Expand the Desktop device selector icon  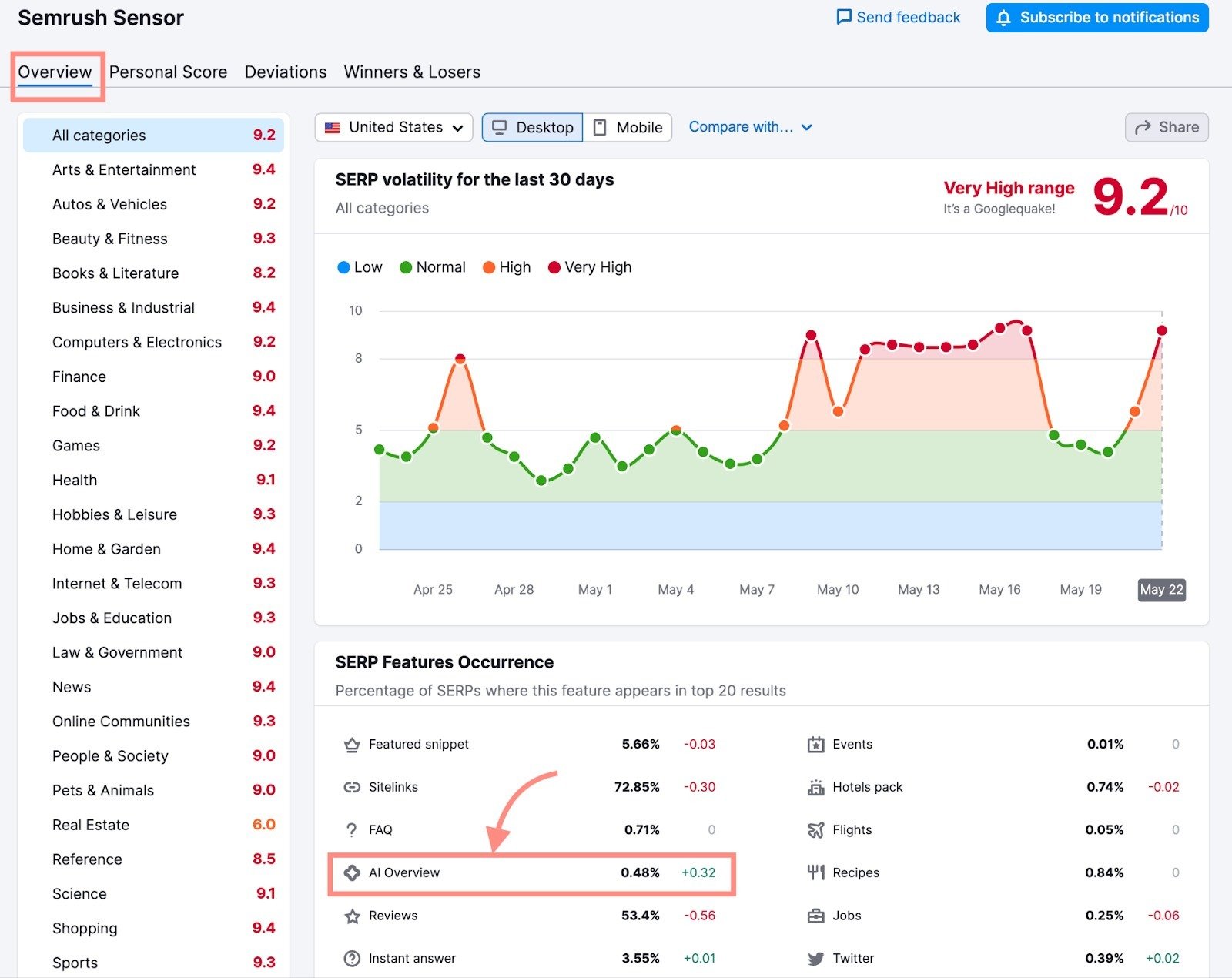click(x=502, y=127)
